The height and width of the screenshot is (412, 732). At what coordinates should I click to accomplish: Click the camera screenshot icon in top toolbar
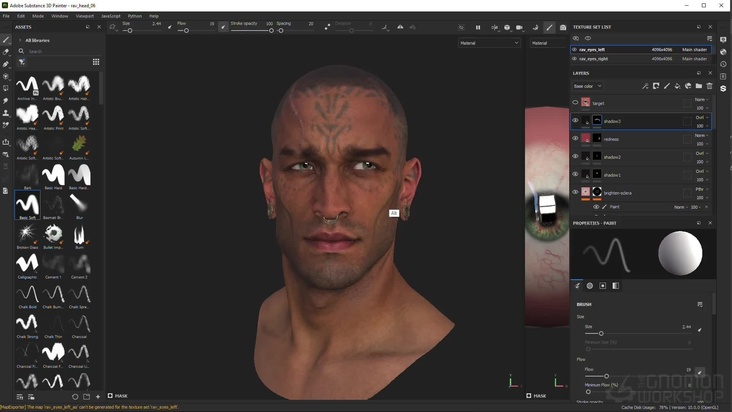563,28
